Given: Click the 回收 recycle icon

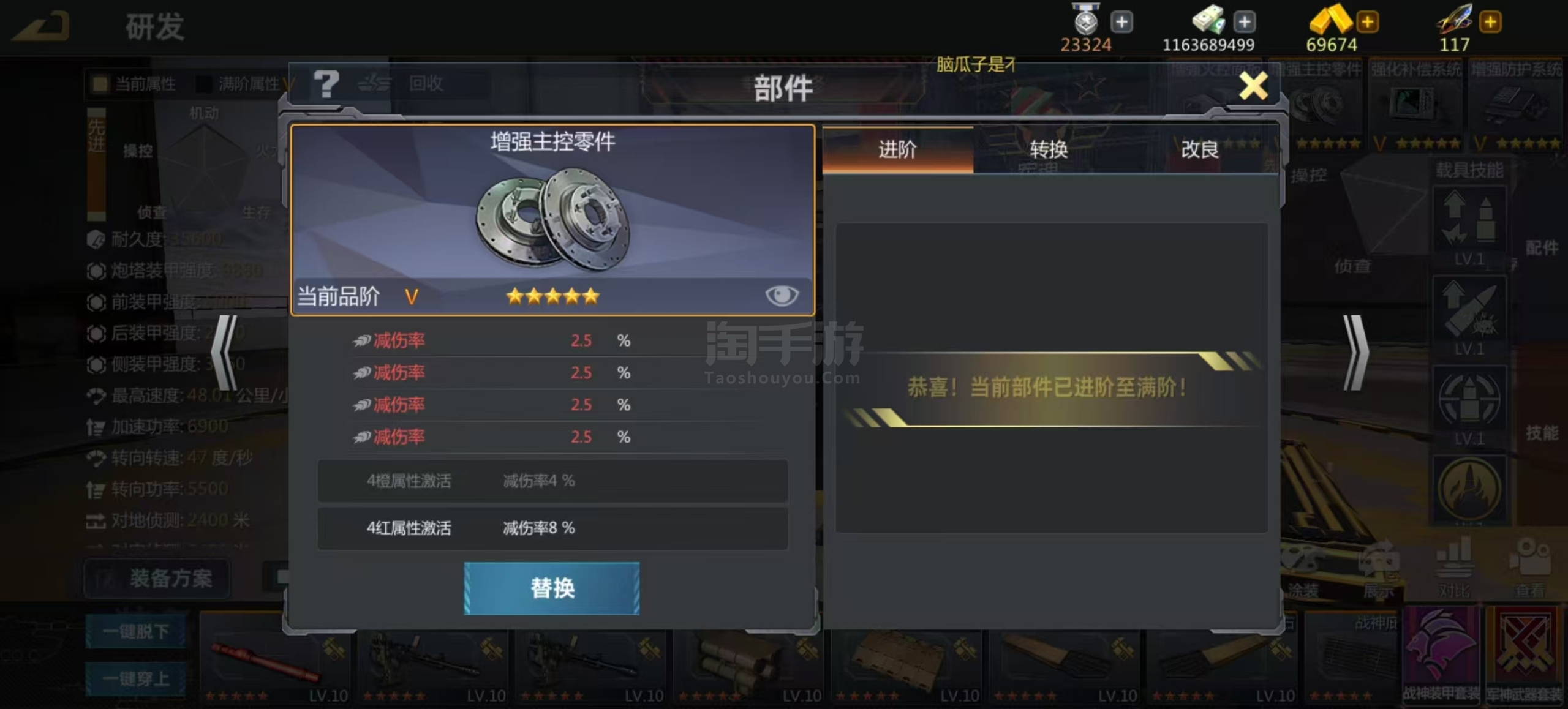Looking at the screenshot, I should 374,83.
